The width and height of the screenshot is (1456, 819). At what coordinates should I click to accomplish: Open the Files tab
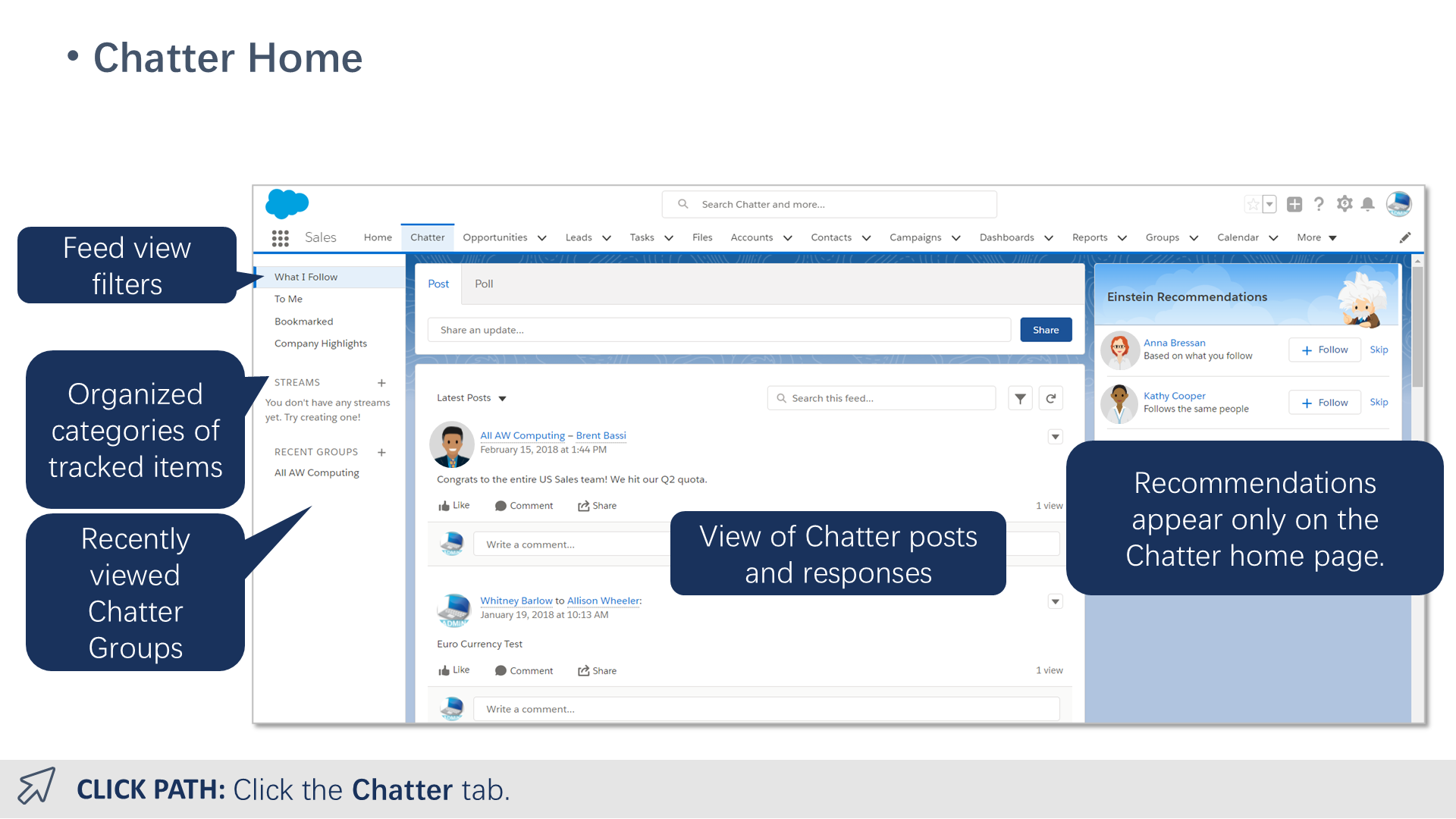[x=702, y=237]
